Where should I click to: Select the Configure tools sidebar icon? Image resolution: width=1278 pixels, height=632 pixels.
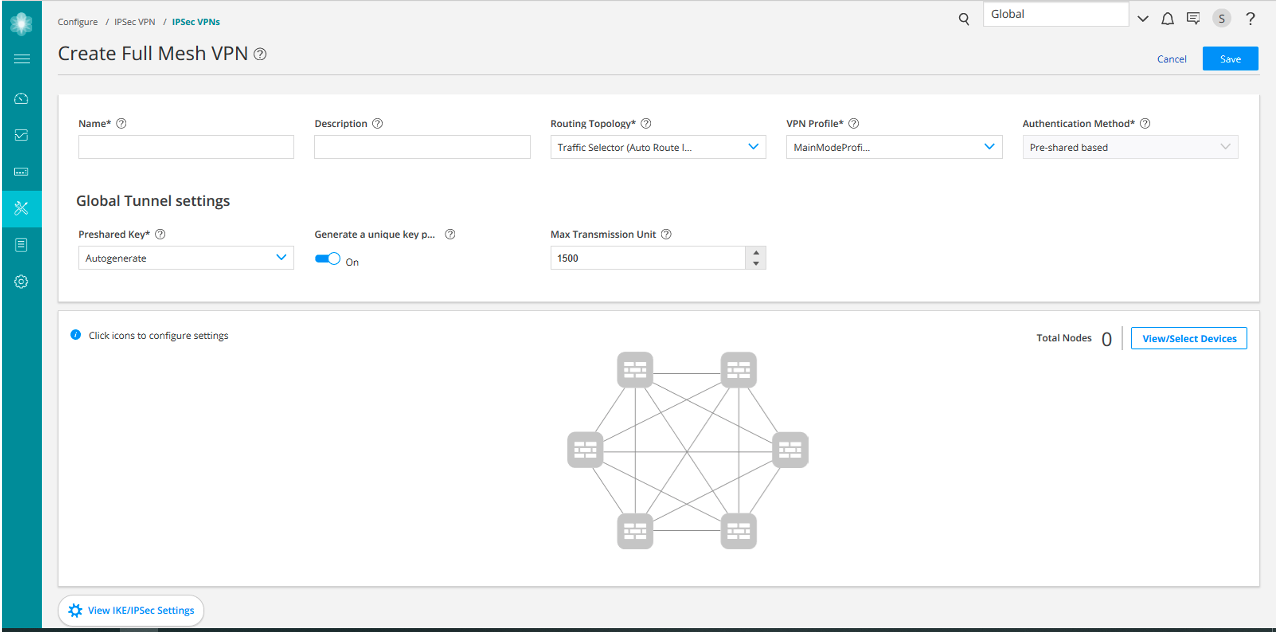[x=21, y=208]
